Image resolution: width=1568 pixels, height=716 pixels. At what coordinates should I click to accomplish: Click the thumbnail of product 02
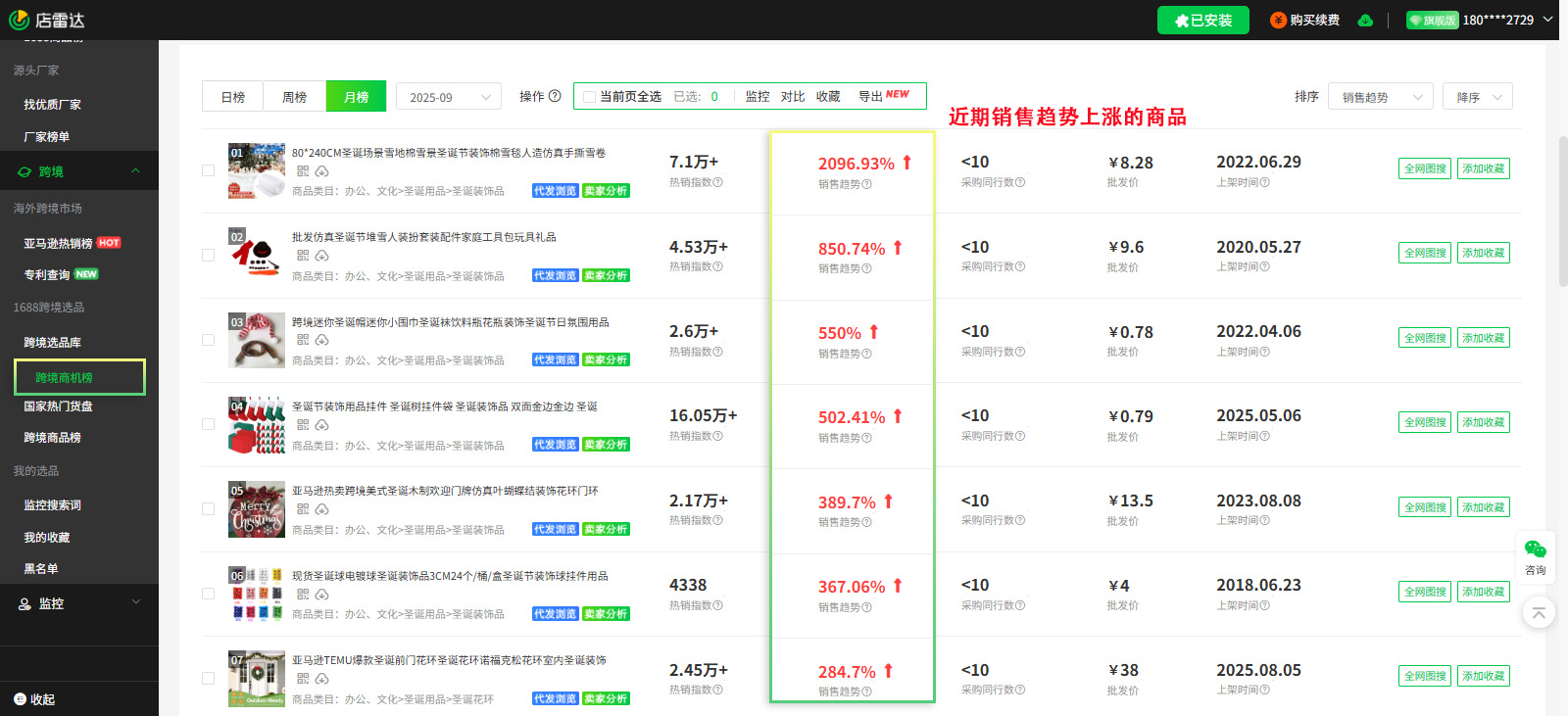pyautogui.click(x=256, y=256)
